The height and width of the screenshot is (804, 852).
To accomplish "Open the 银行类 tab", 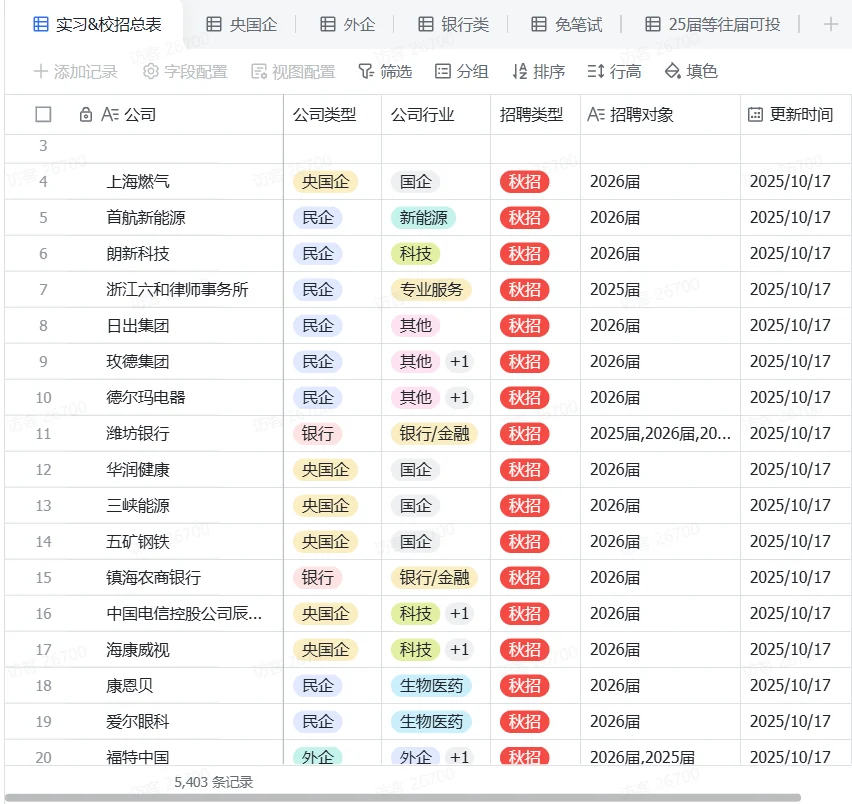I will point(453,24).
